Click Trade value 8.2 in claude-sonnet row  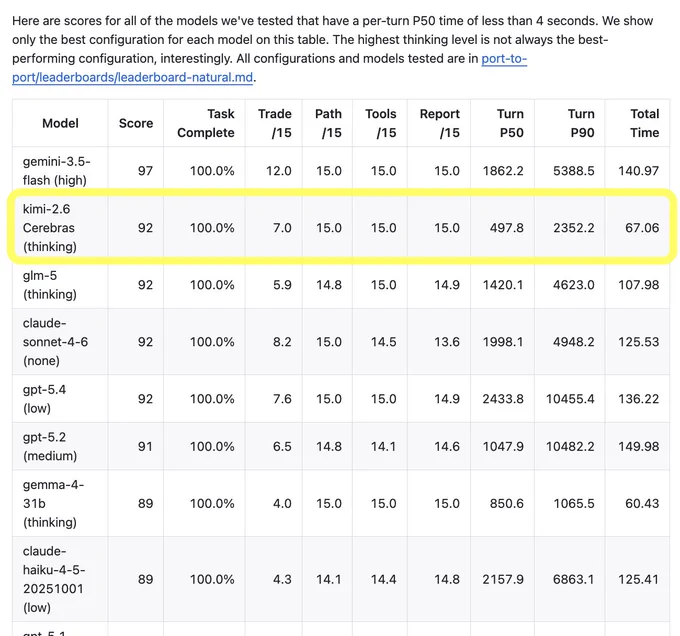[282, 342]
